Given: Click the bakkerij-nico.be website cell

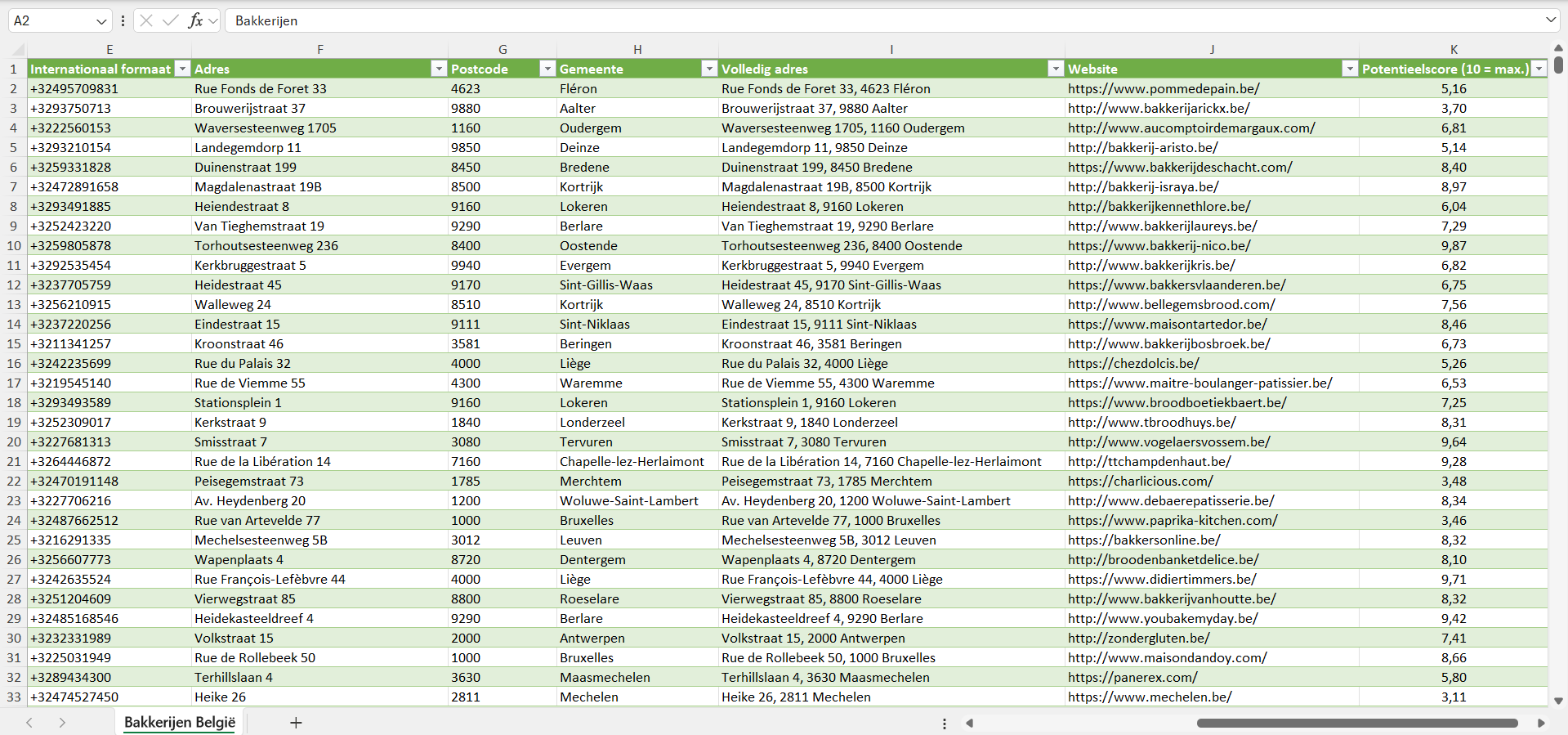Looking at the screenshot, I should pos(1159,245).
